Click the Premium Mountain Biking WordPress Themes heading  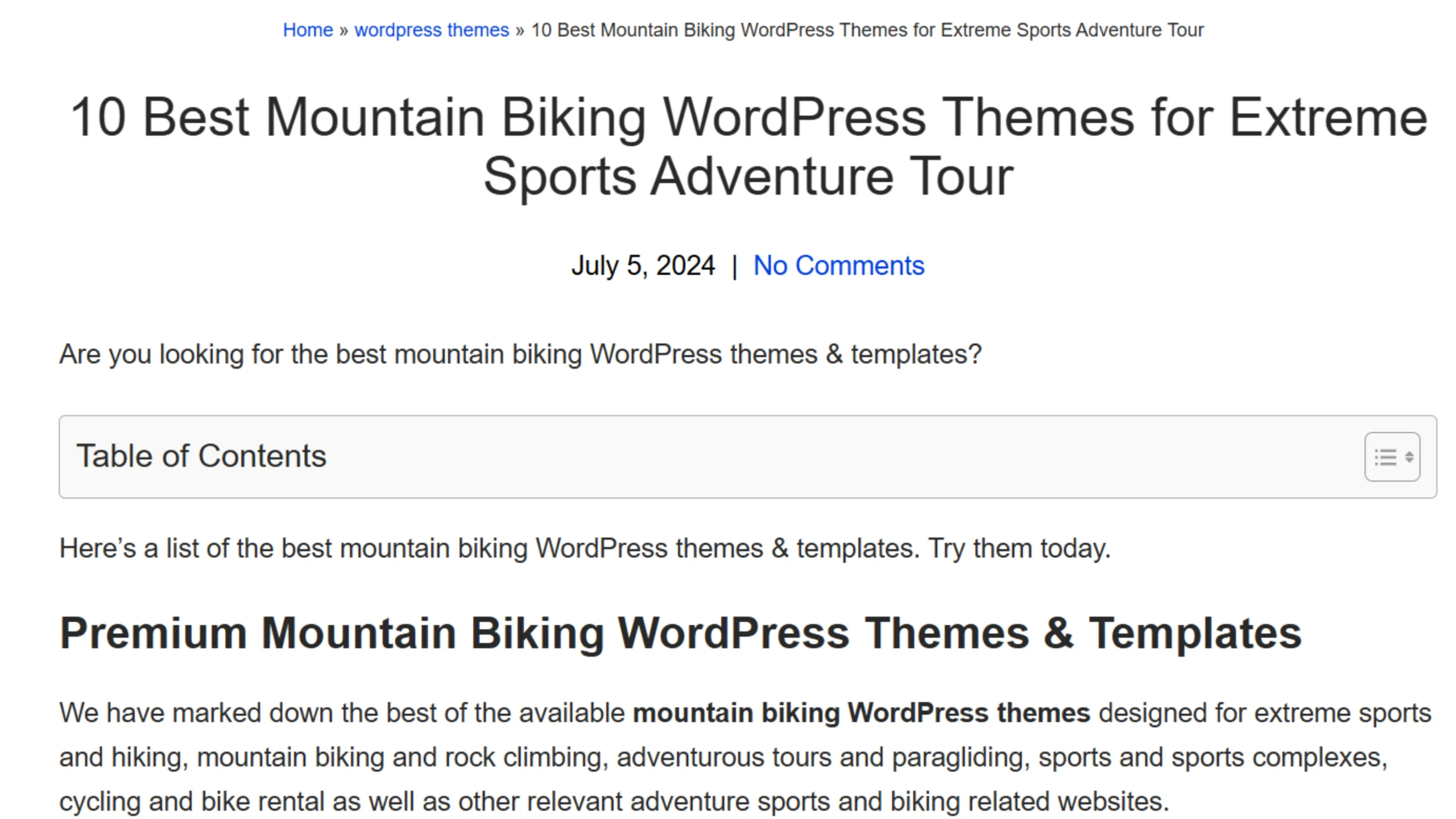click(x=681, y=633)
